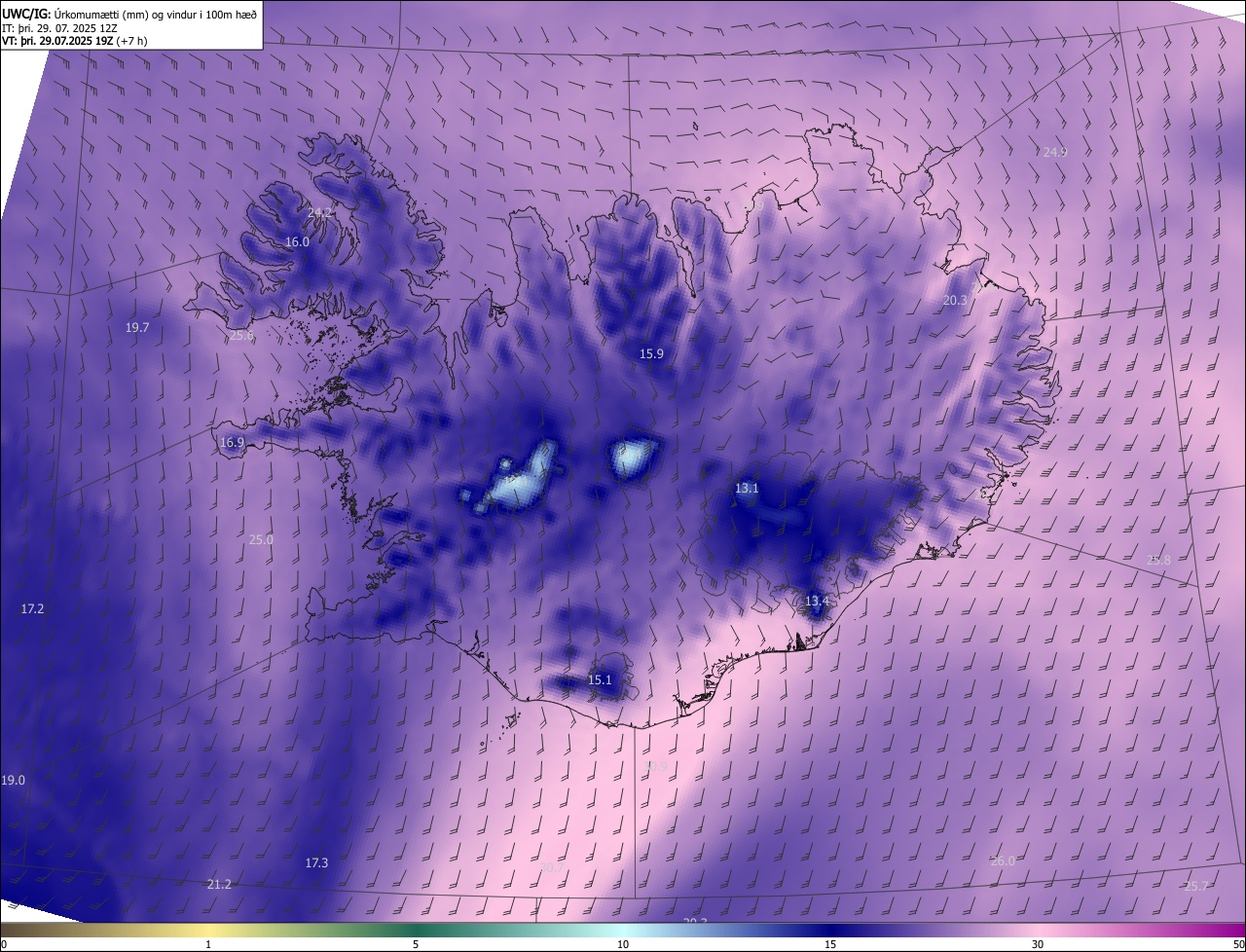The width and height of the screenshot is (1246, 952).
Task: Click the 19.0 value label
Action: click(13, 780)
